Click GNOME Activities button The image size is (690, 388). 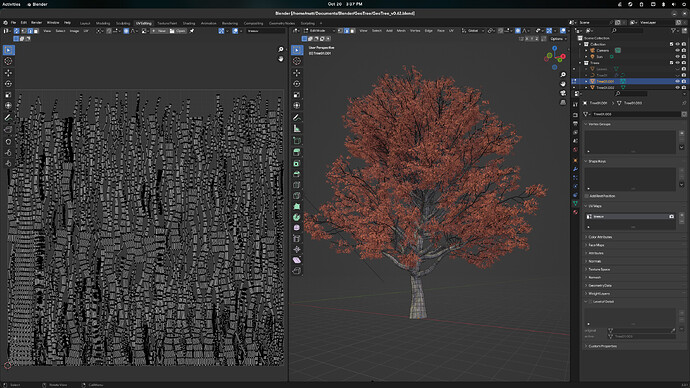11,4
